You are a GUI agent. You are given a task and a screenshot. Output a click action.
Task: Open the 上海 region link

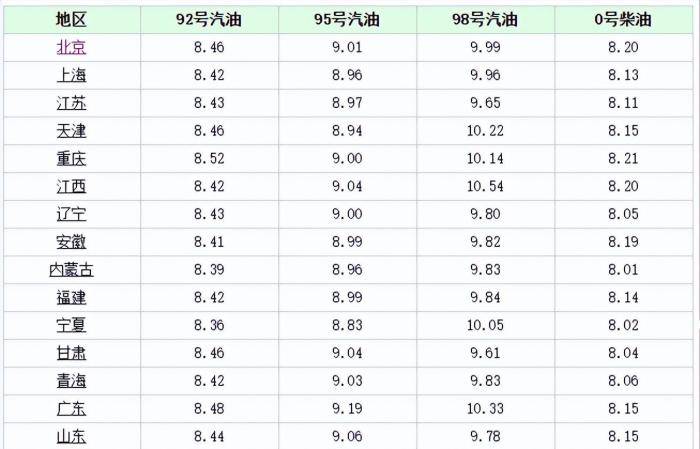71,75
